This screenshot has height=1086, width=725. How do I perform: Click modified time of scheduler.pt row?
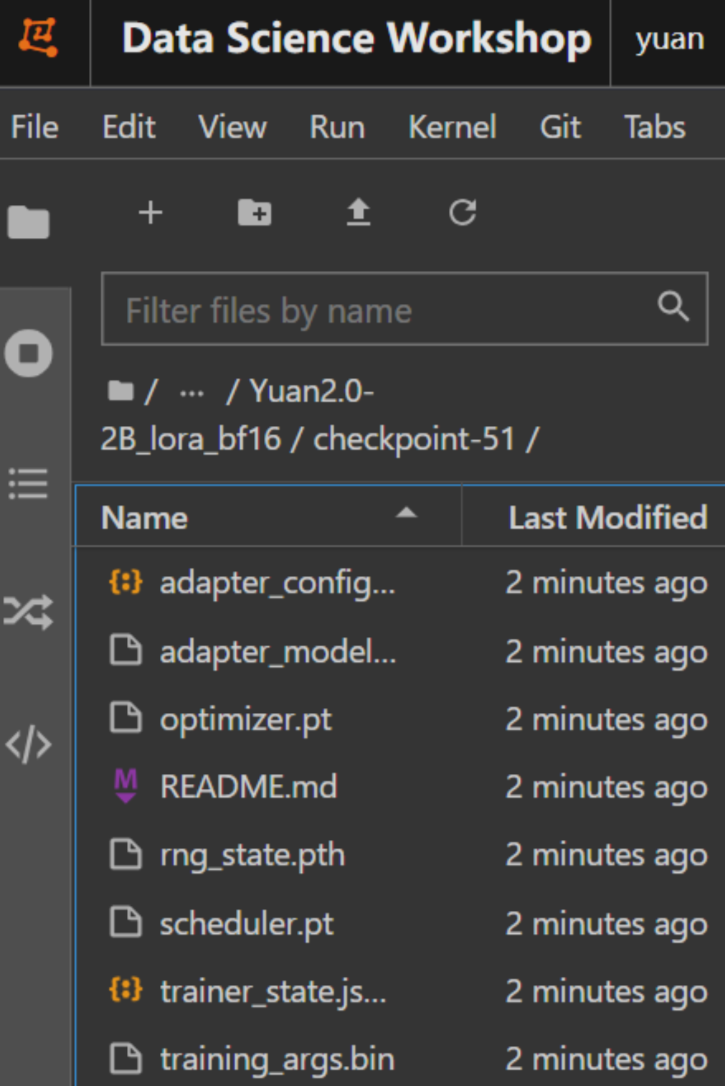point(607,924)
